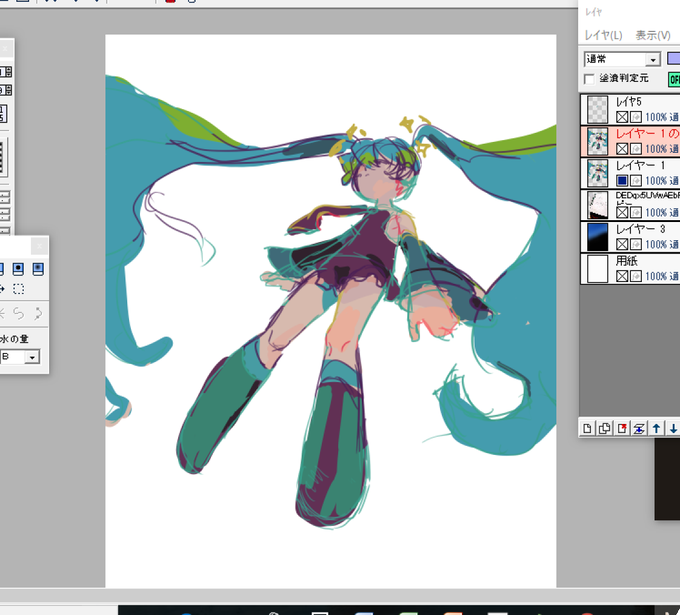Close the small floating brush tool panel
The image size is (680, 615).
[x=39, y=246]
